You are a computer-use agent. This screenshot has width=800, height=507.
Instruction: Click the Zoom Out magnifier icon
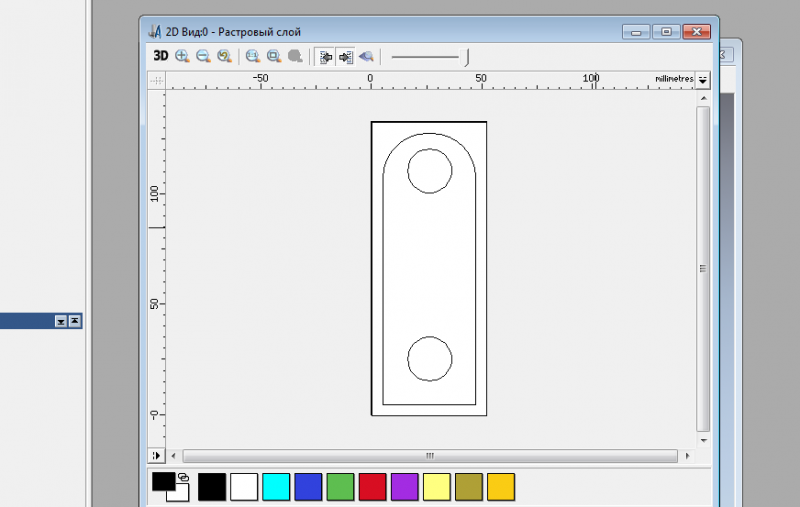tap(203, 56)
